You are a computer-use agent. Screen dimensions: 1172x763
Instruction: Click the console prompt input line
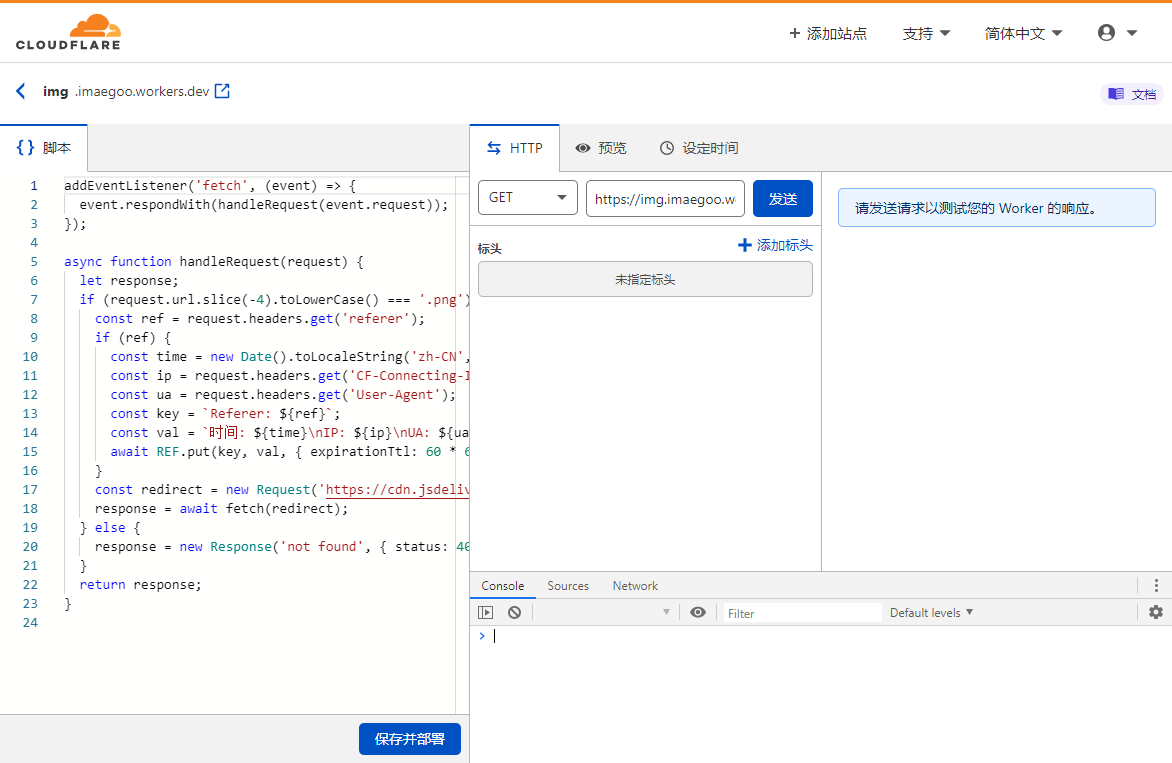821,636
